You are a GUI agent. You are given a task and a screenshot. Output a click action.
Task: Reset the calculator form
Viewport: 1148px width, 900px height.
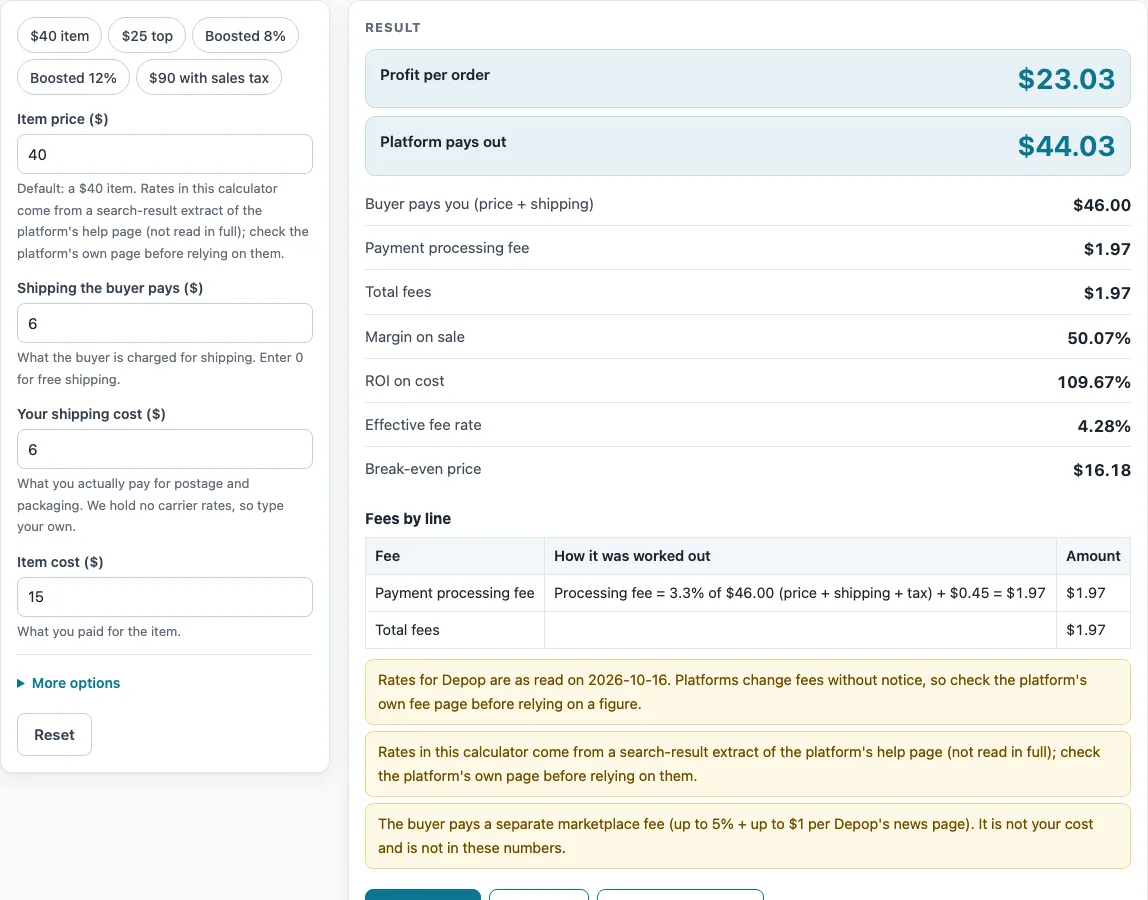click(x=54, y=734)
